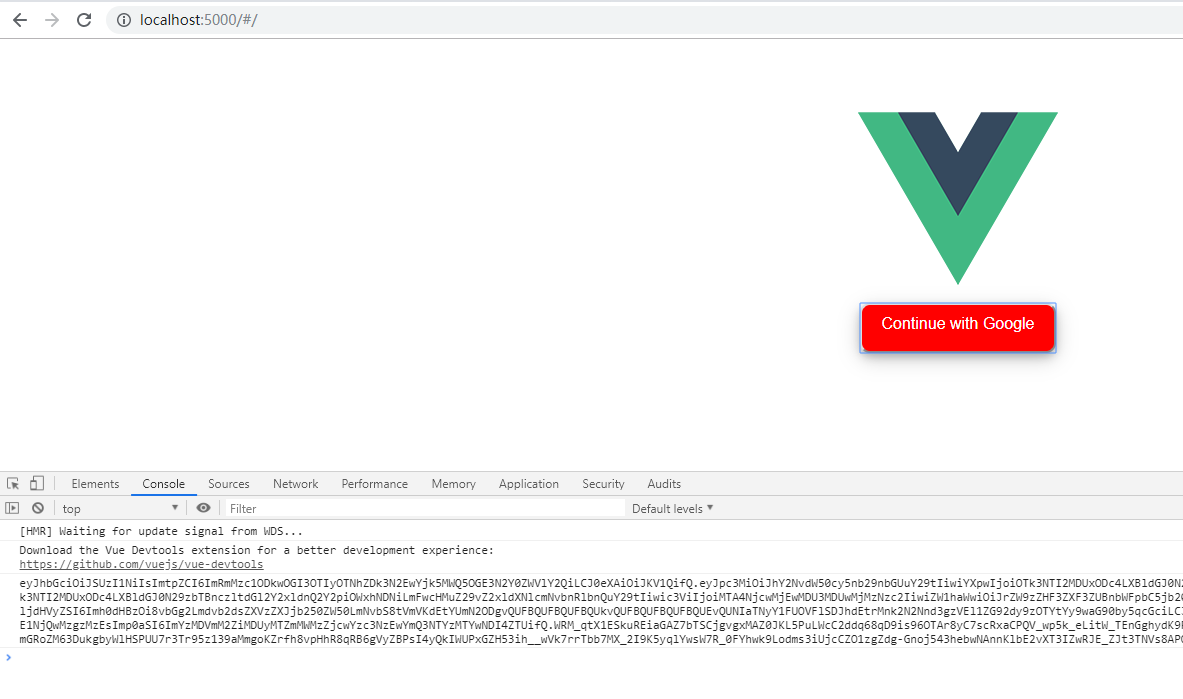Open the Default levels dropdown
Viewport: 1183px width, 699px height.
(672, 509)
